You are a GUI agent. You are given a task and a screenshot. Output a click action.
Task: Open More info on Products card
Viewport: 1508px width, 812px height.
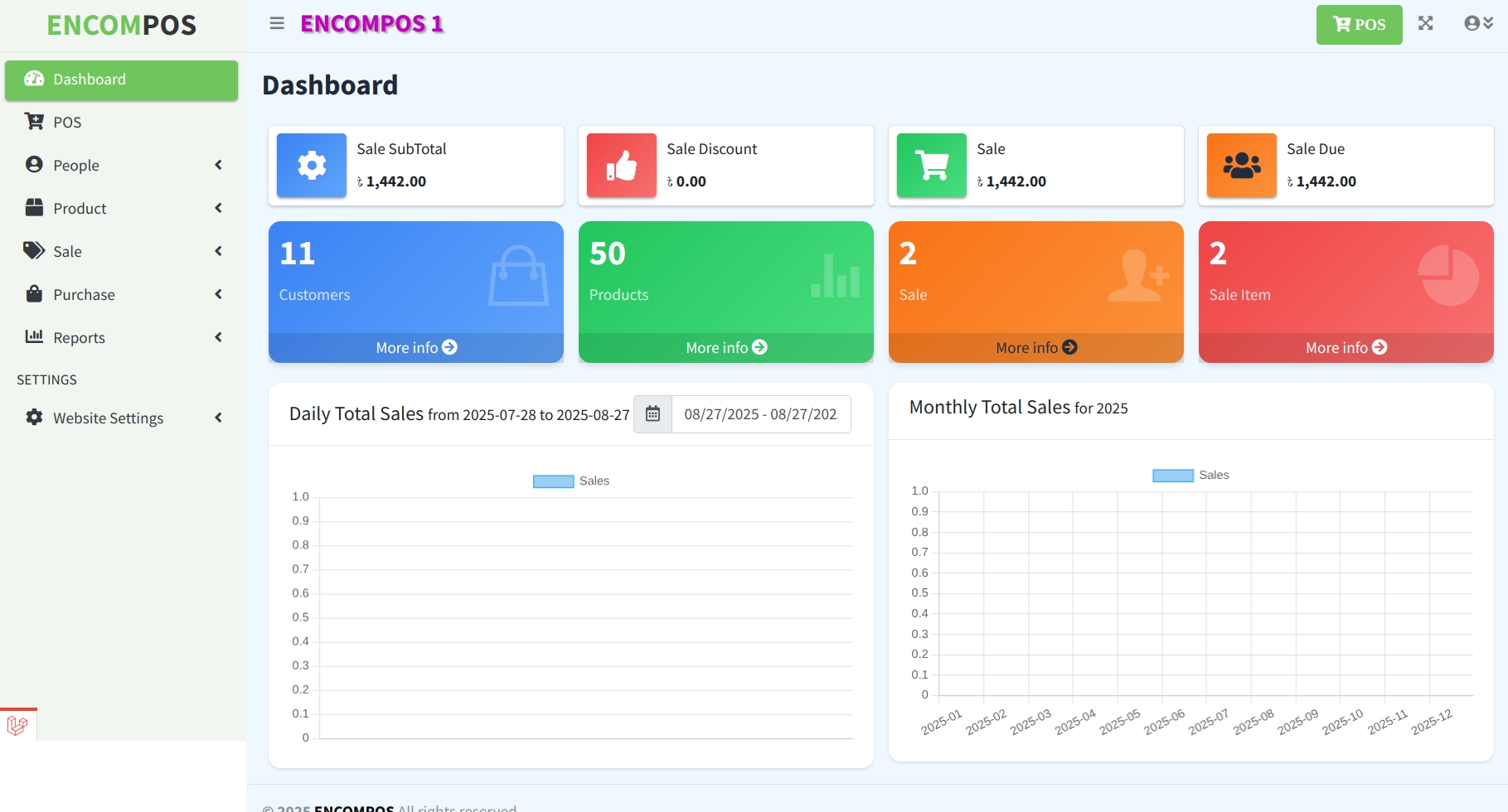pos(726,348)
